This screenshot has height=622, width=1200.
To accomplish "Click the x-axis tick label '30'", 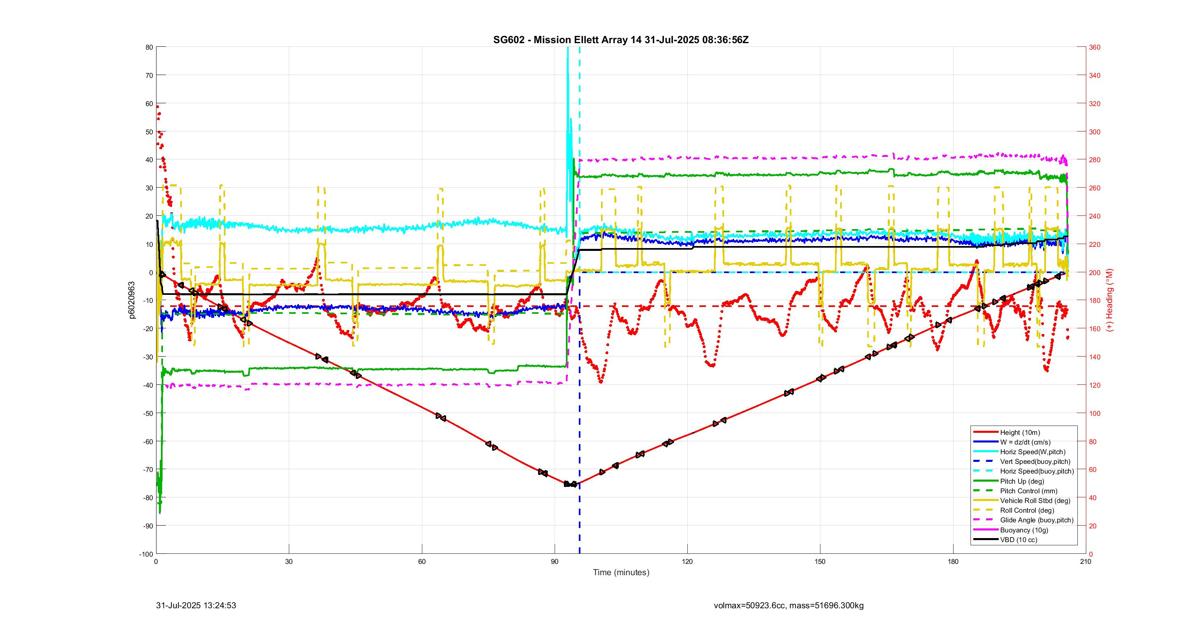I will 288,561.
